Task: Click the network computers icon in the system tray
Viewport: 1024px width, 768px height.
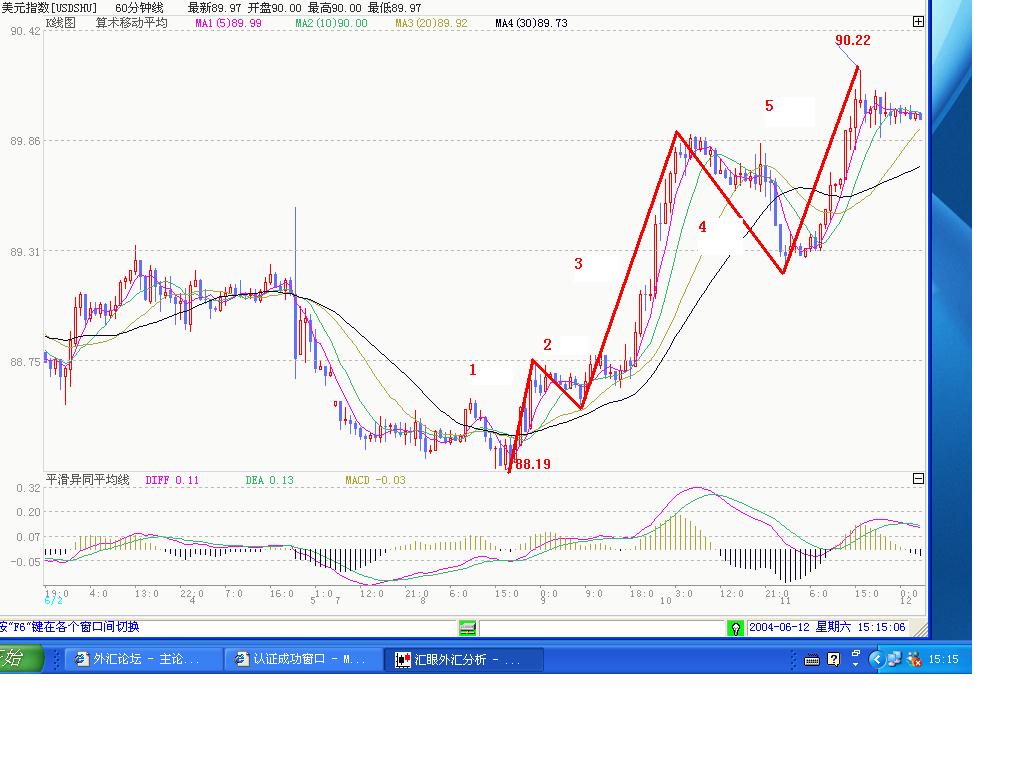Action: [x=894, y=659]
